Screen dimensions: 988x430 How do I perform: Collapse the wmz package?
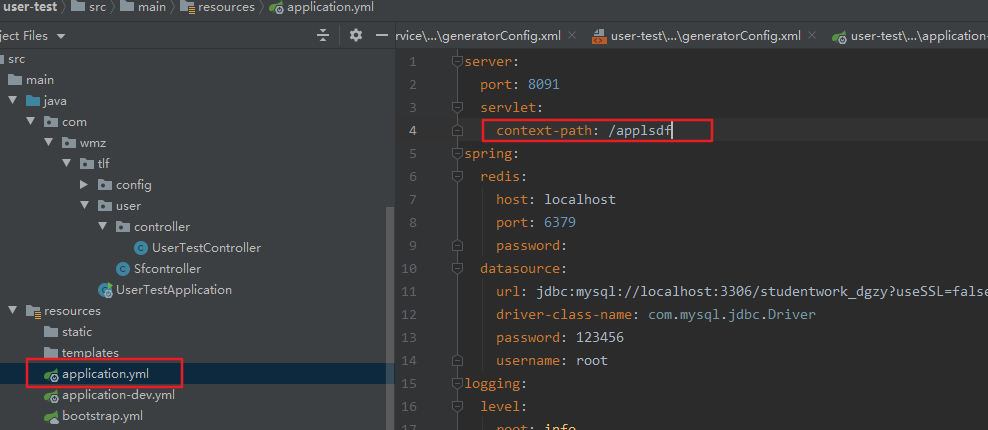pyautogui.click(x=48, y=143)
